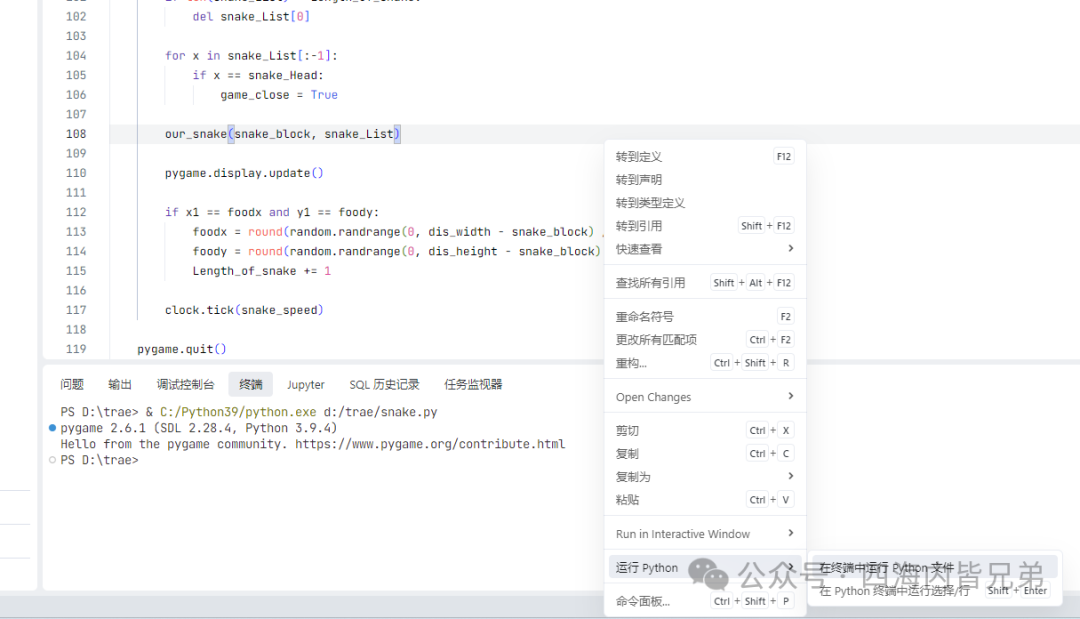The height and width of the screenshot is (619, 1080).
Task: Click line number 108 in the gutter
Action: (x=76, y=134)
